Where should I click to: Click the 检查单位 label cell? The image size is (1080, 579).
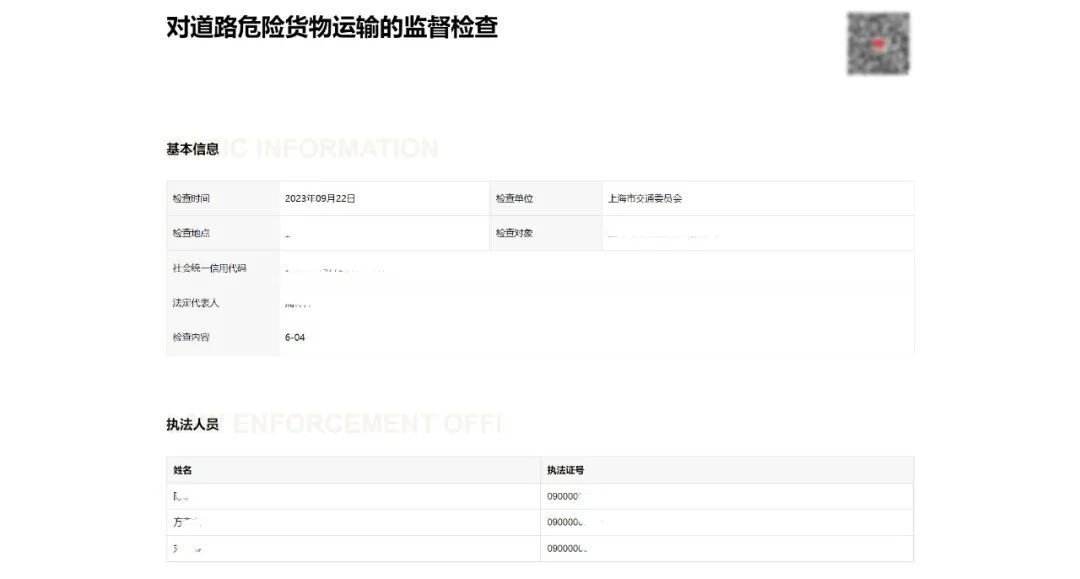(514, 198)
